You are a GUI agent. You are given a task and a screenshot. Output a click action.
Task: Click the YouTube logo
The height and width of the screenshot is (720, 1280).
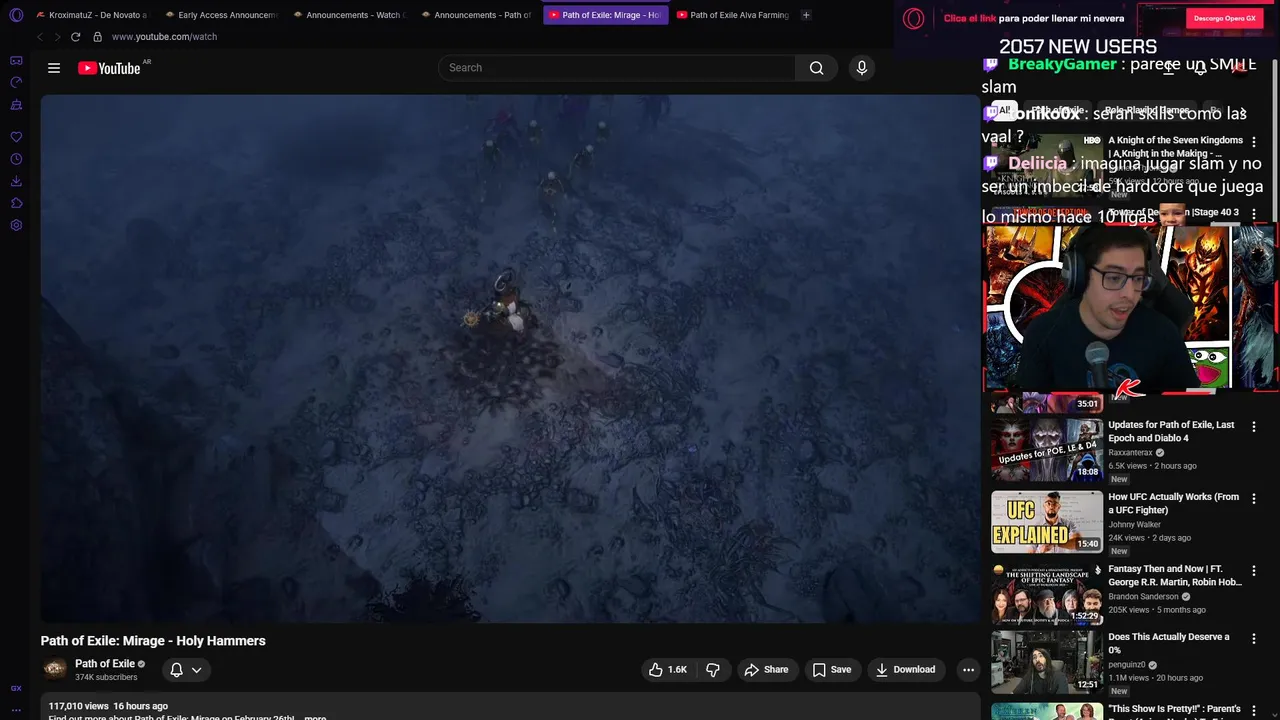109,68
